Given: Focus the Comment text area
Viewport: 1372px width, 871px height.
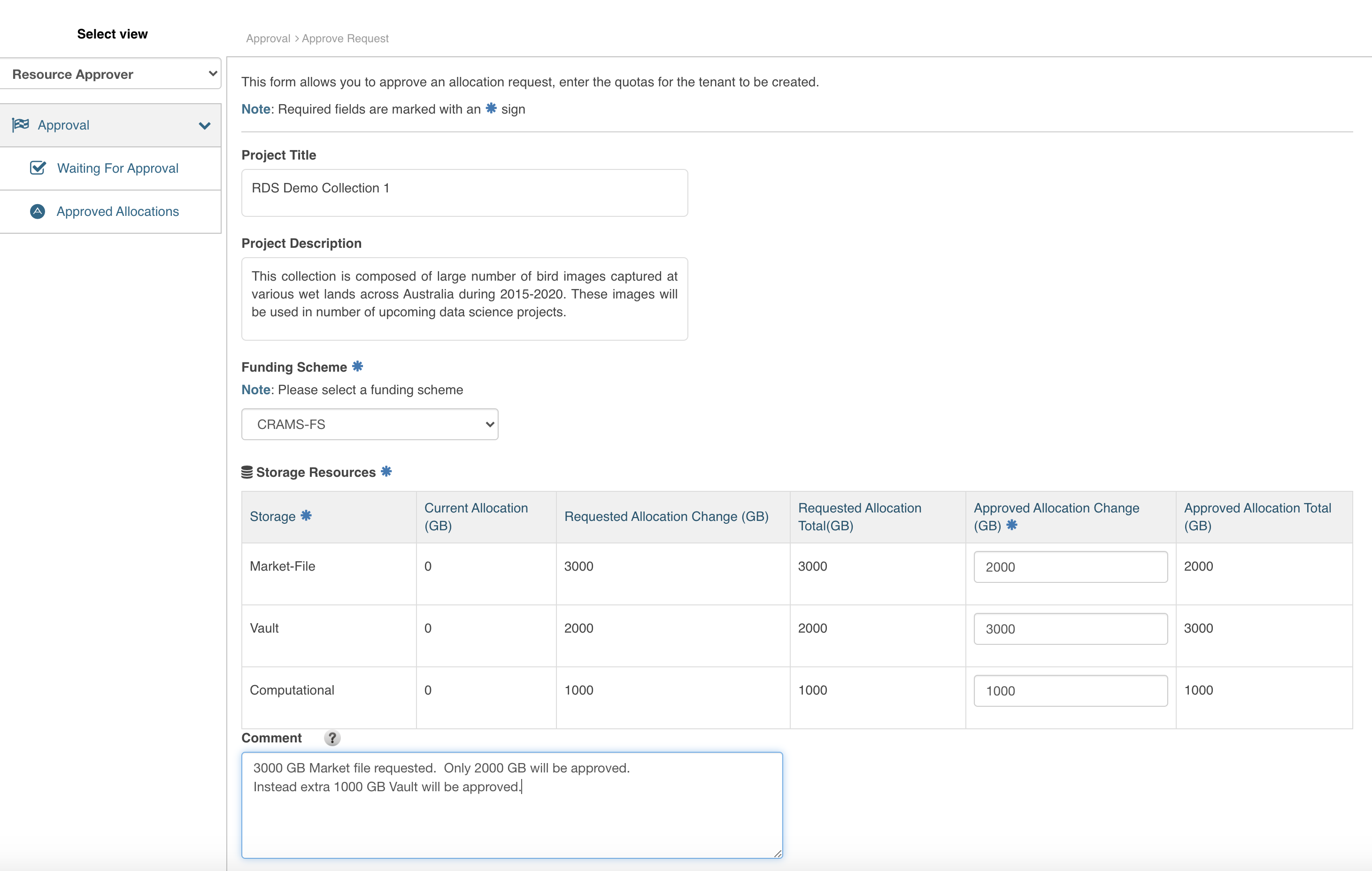Looking at the screenshot, I should pyautogui.click(x=512, y=805).
